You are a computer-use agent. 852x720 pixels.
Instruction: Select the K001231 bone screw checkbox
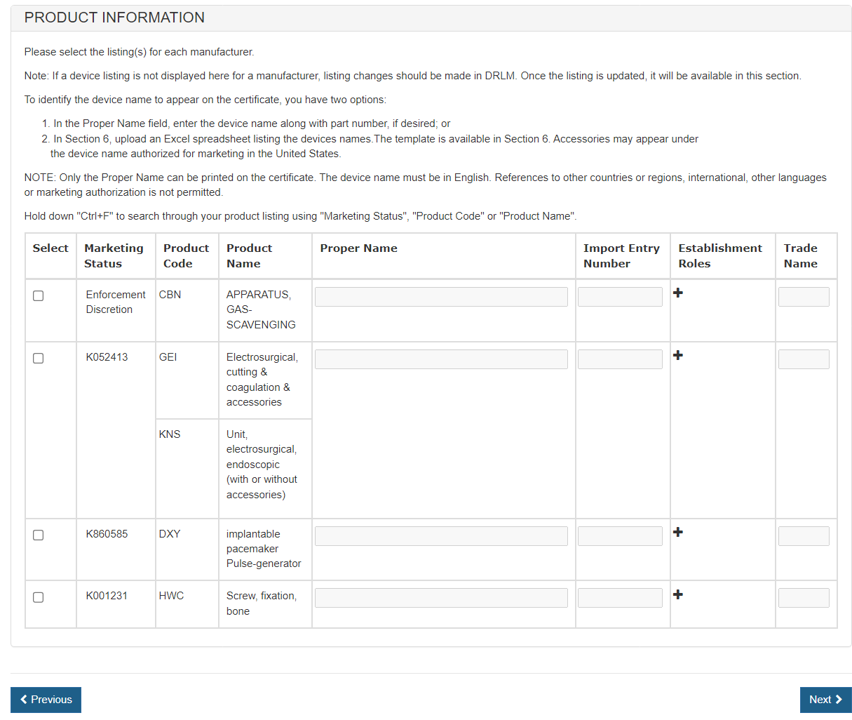[x=38, y=597]
